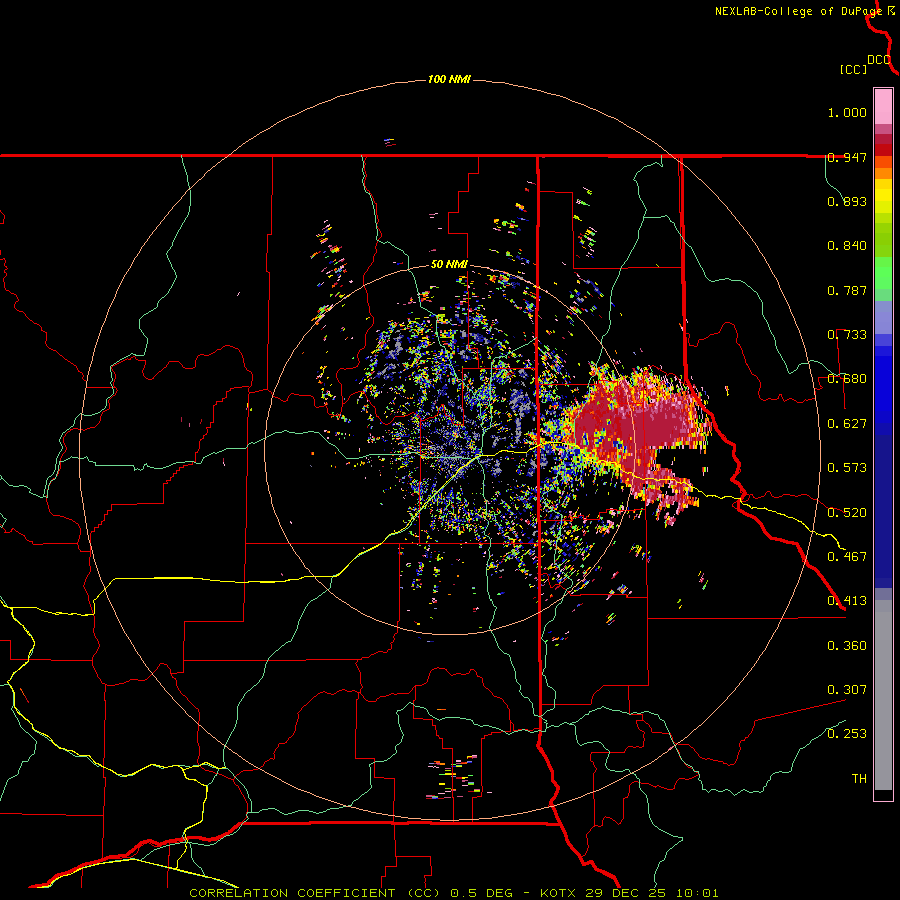Click the 0.307 legend value
The width and height of the screenshot is (900, 900).
(847, 690)
